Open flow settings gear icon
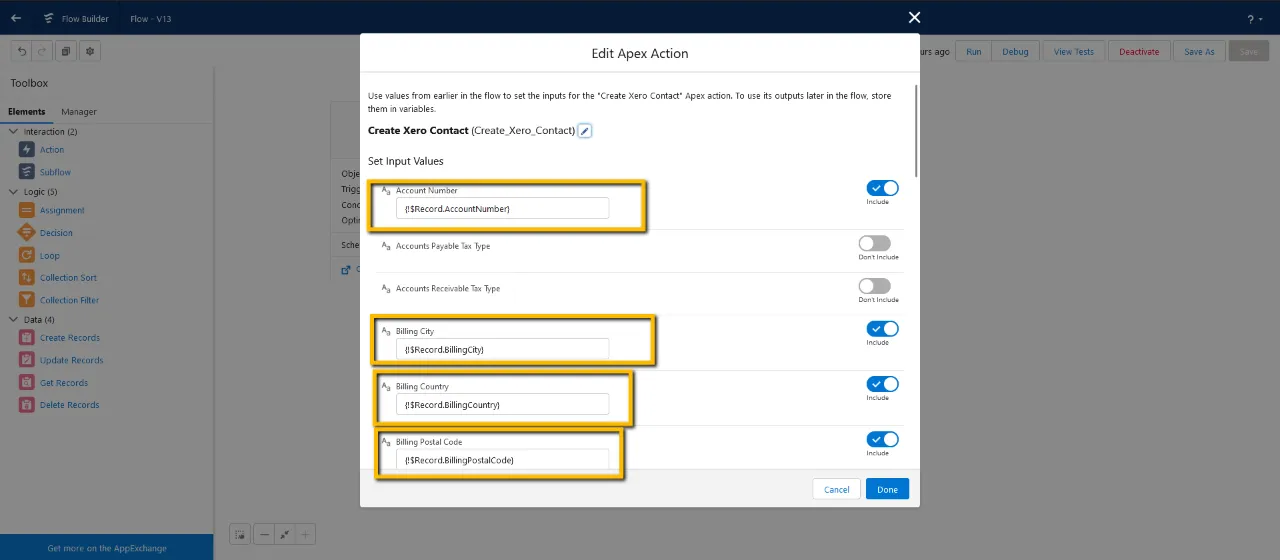The image size is (1280, 560). pos(90,51)
